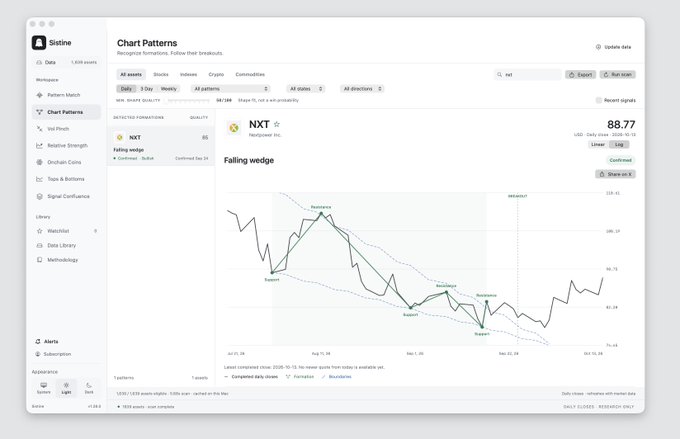Open the All patterns dropdown
Image resolution: width=680 pixels, height=439 pixels.
pos(231,88)
